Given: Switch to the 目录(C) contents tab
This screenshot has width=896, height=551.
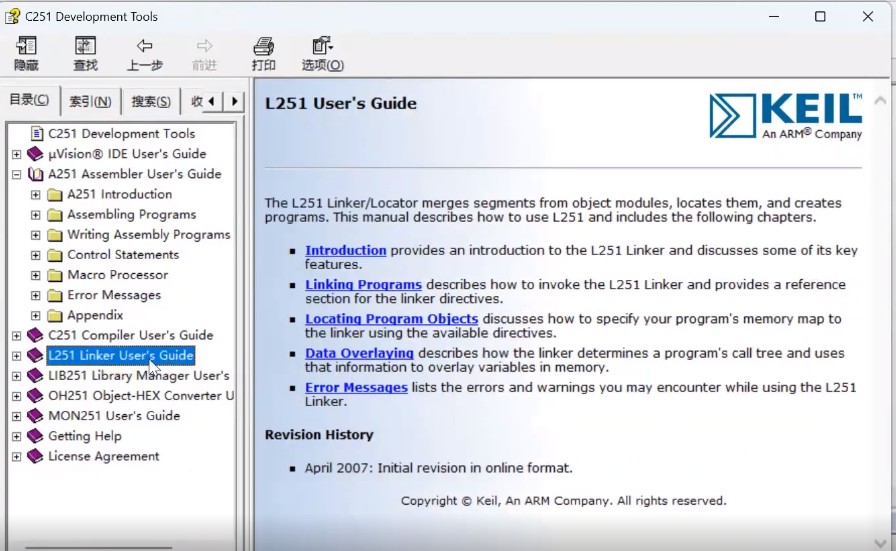Looking at the screenshot, I should (29, 100).
